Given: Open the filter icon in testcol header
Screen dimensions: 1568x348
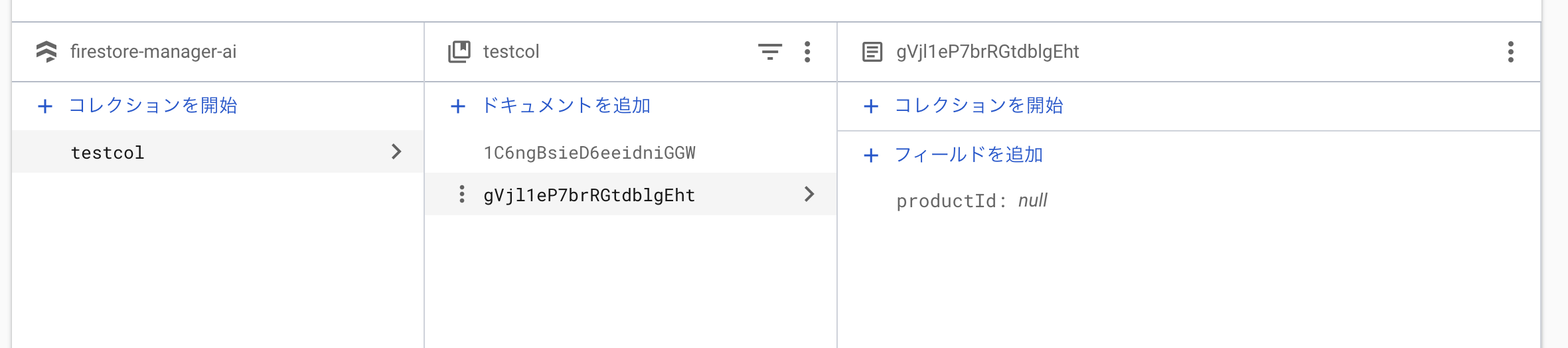Looking at the screenshot, I should tap(770, 52).
